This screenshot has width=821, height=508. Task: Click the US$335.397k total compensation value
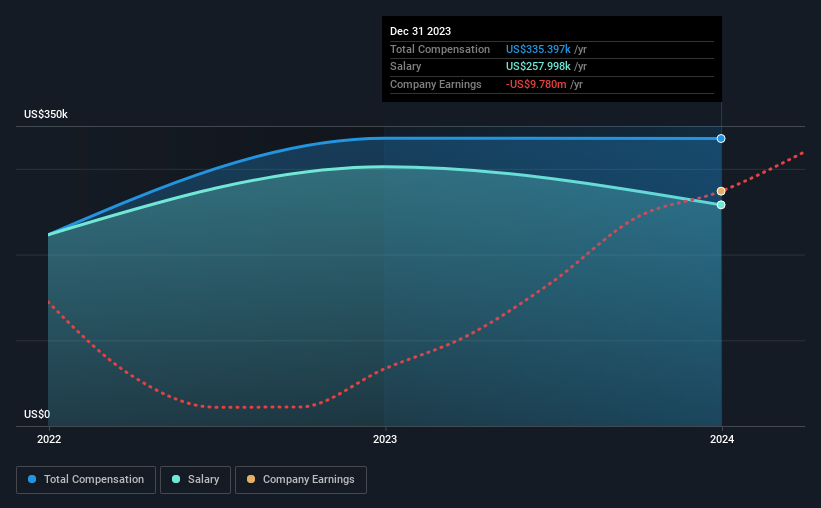(538, 49)
